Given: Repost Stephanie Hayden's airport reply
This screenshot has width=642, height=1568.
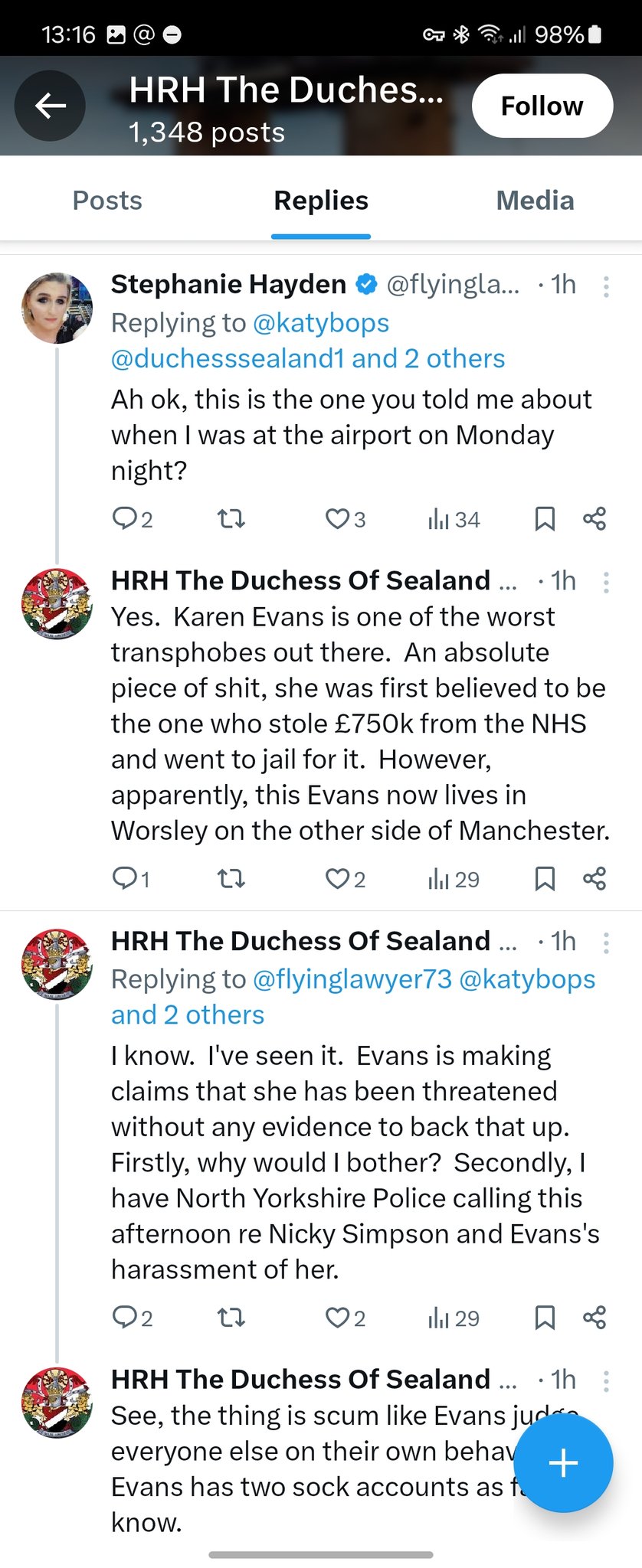Looking at the screenshot, I should [x=231, y=519].
